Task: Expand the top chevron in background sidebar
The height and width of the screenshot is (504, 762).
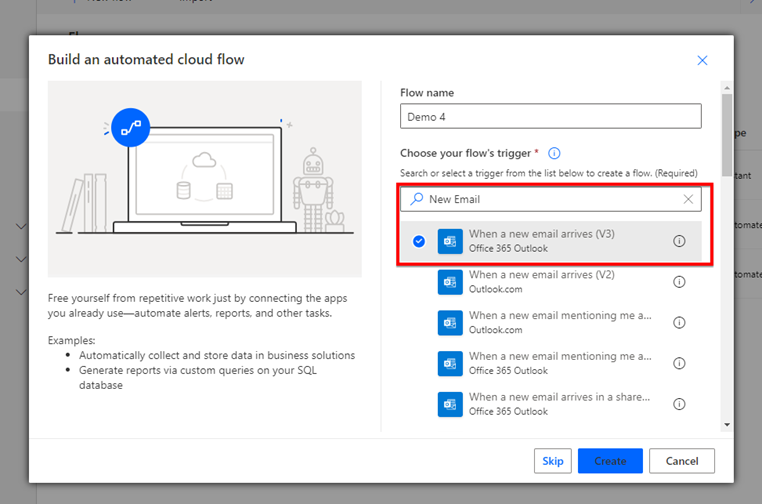Action: click(21, 226)
